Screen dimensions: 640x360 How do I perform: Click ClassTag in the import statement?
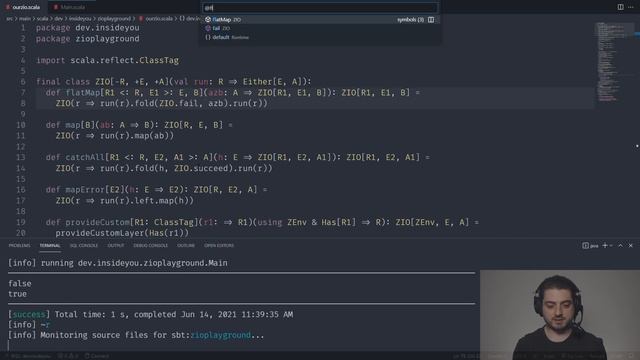click(159, 60)
